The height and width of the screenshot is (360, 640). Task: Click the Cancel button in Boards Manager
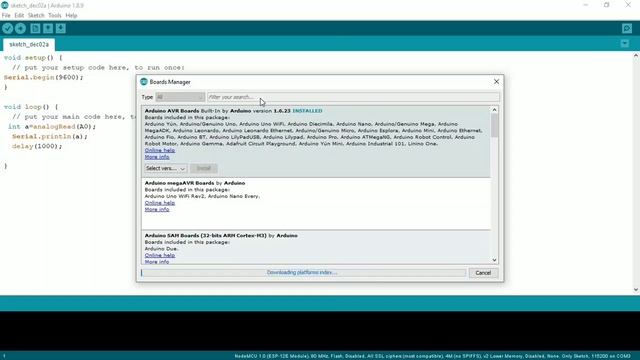point(483,273)
